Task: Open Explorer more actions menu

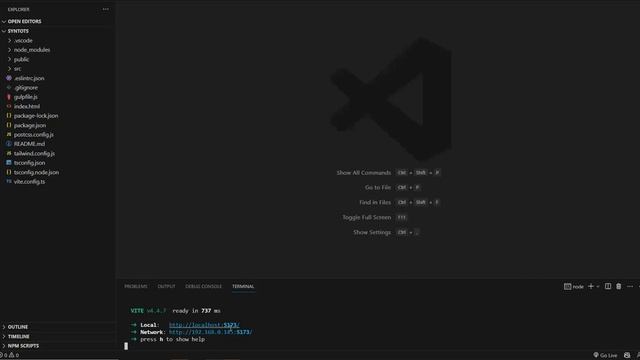Action: 105,9
